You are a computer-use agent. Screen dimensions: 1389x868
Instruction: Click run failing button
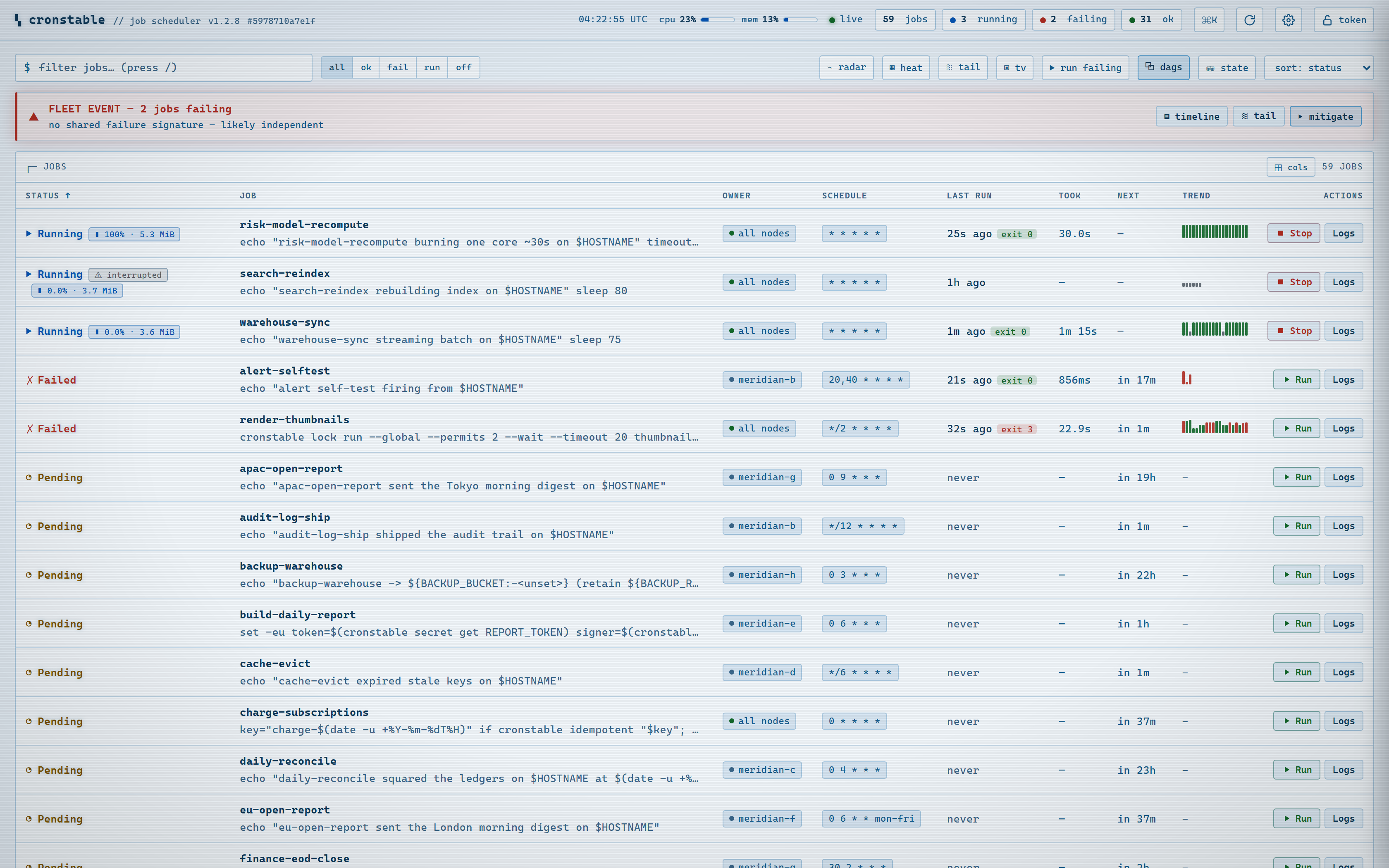pos(1085,68)
